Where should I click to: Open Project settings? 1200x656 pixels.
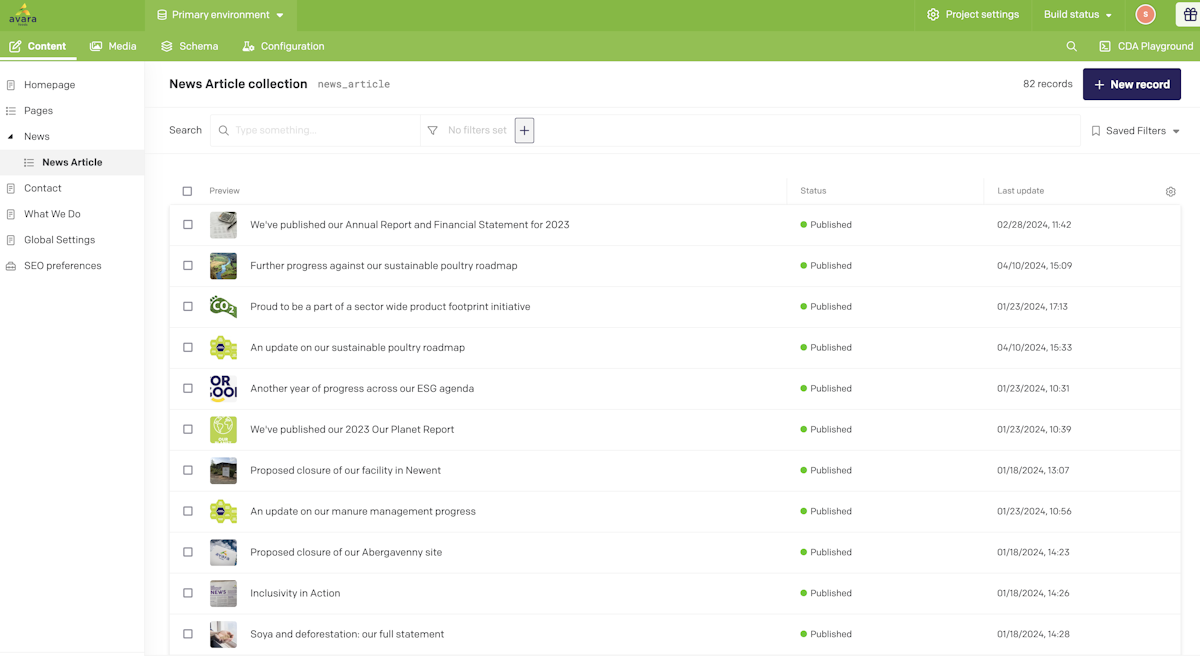973,15
